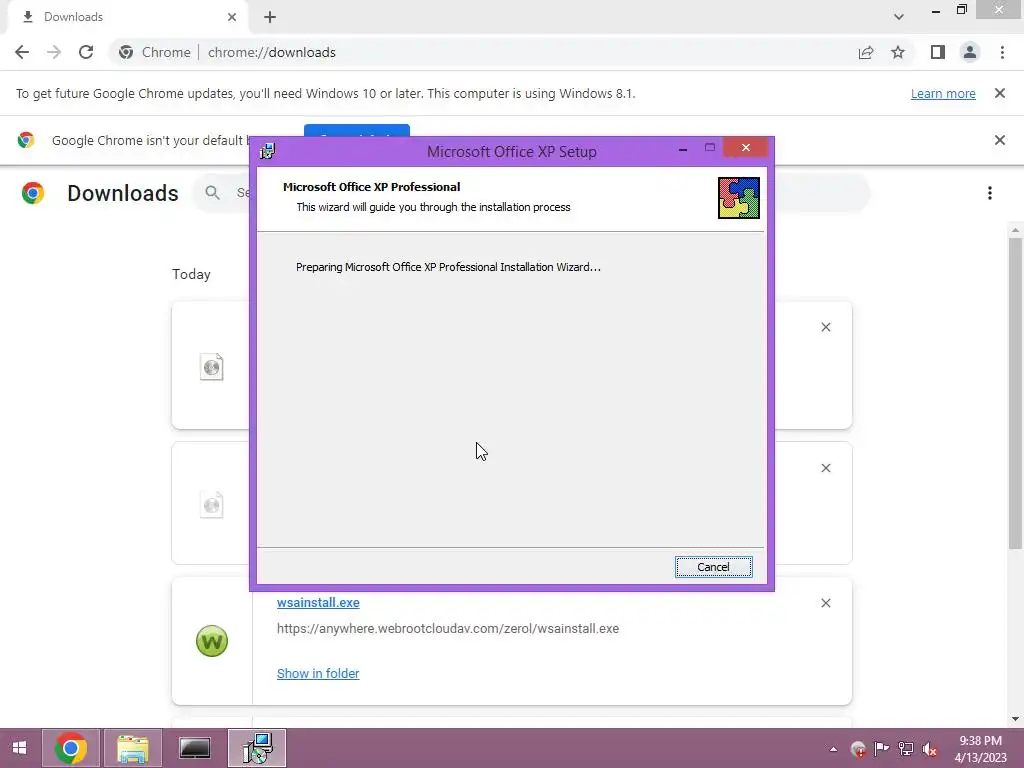Click the Chrome logo beside Downloads heading
The image size is (1024, 768).
(x=33, y=193)
